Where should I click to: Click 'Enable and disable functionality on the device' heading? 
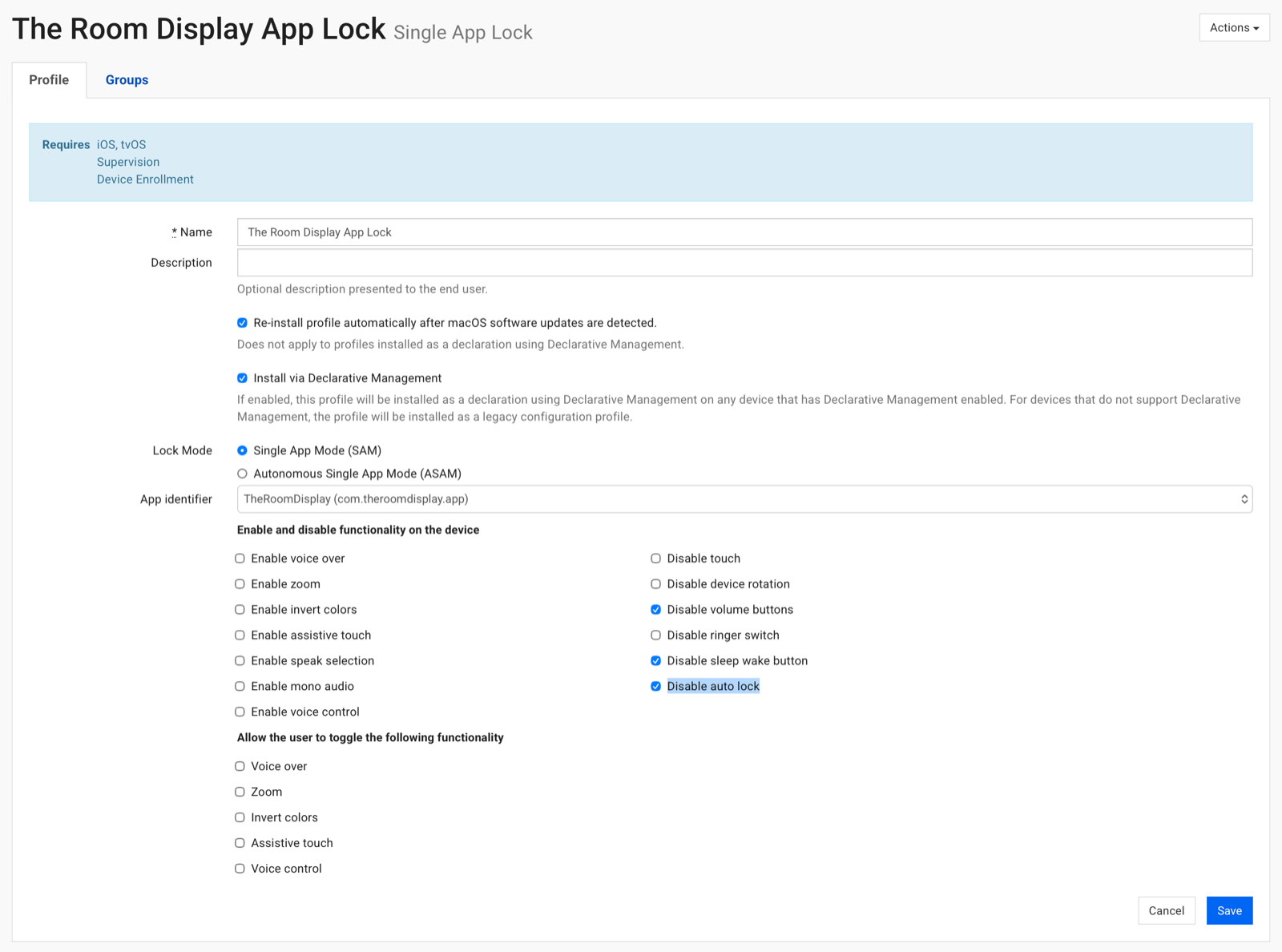pos(358,530)
